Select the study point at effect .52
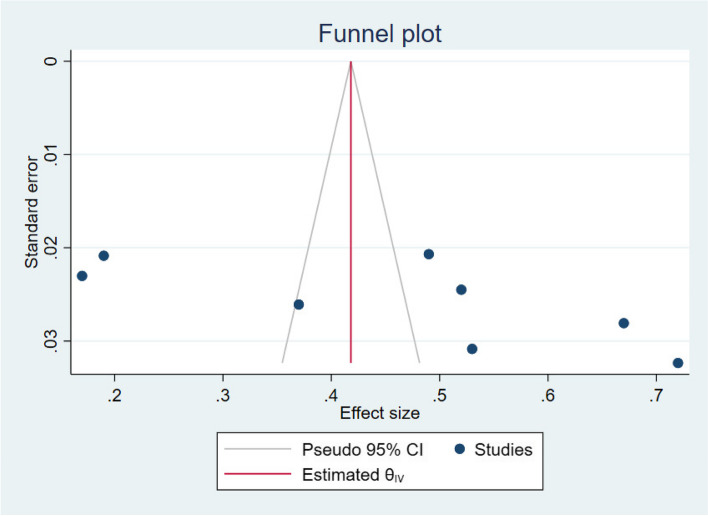 coord(461,290)
